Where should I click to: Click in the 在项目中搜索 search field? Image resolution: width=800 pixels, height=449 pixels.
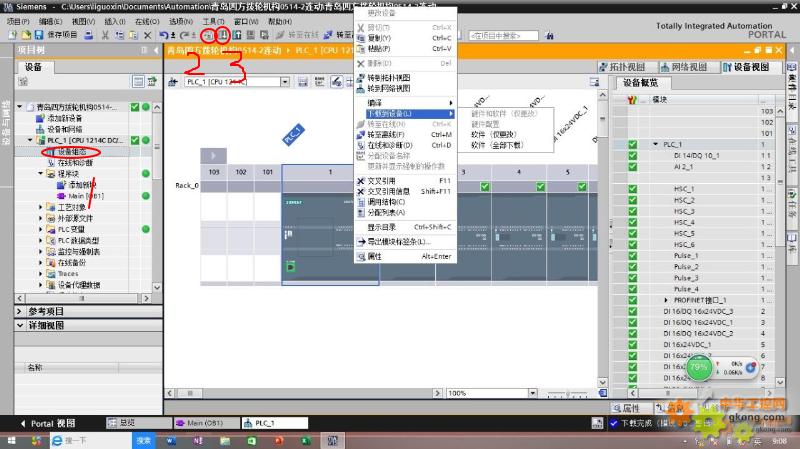tap(503, 35)
